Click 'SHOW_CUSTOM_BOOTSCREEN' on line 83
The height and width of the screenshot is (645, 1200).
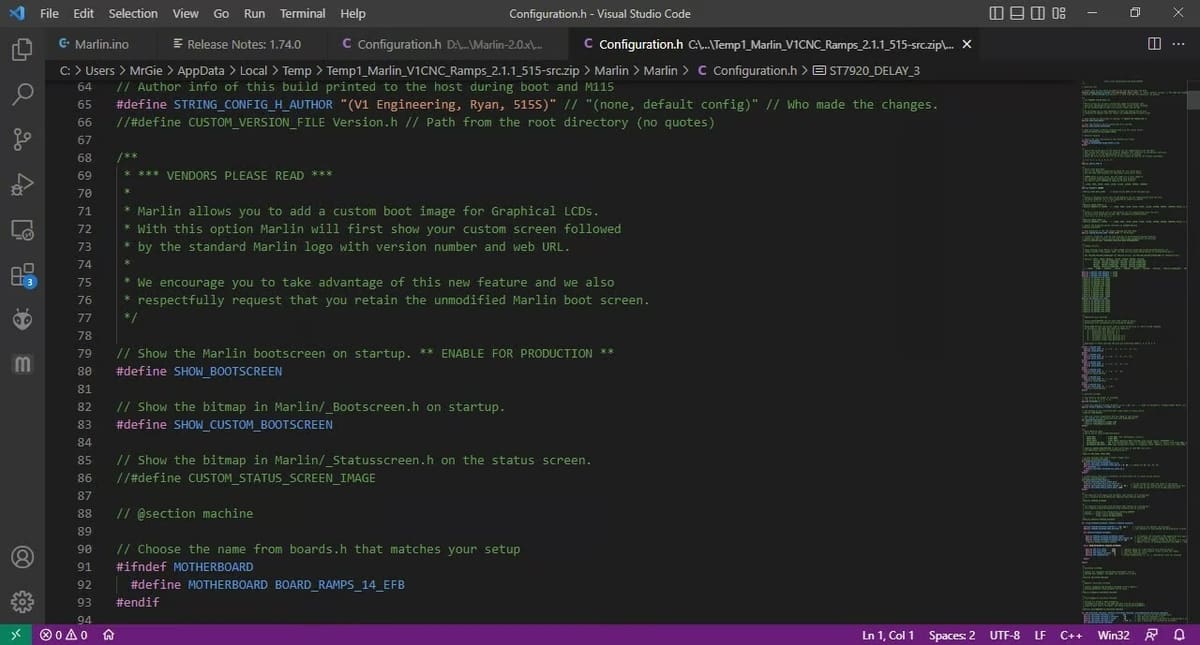(253, 424)
